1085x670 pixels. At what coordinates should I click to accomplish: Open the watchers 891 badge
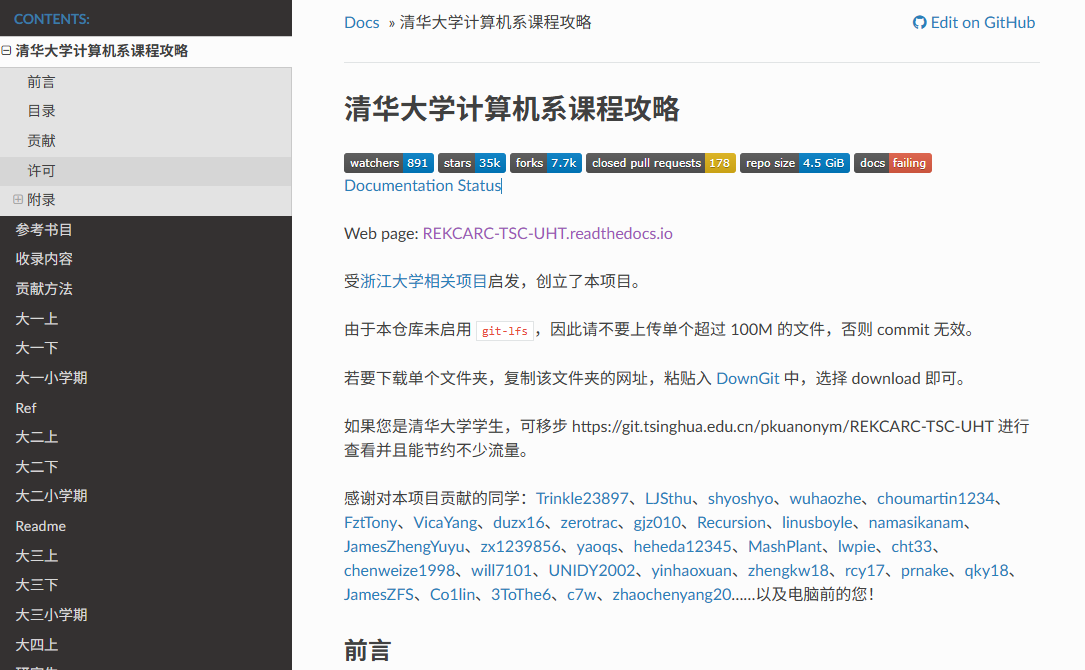(x=389, y=163)
